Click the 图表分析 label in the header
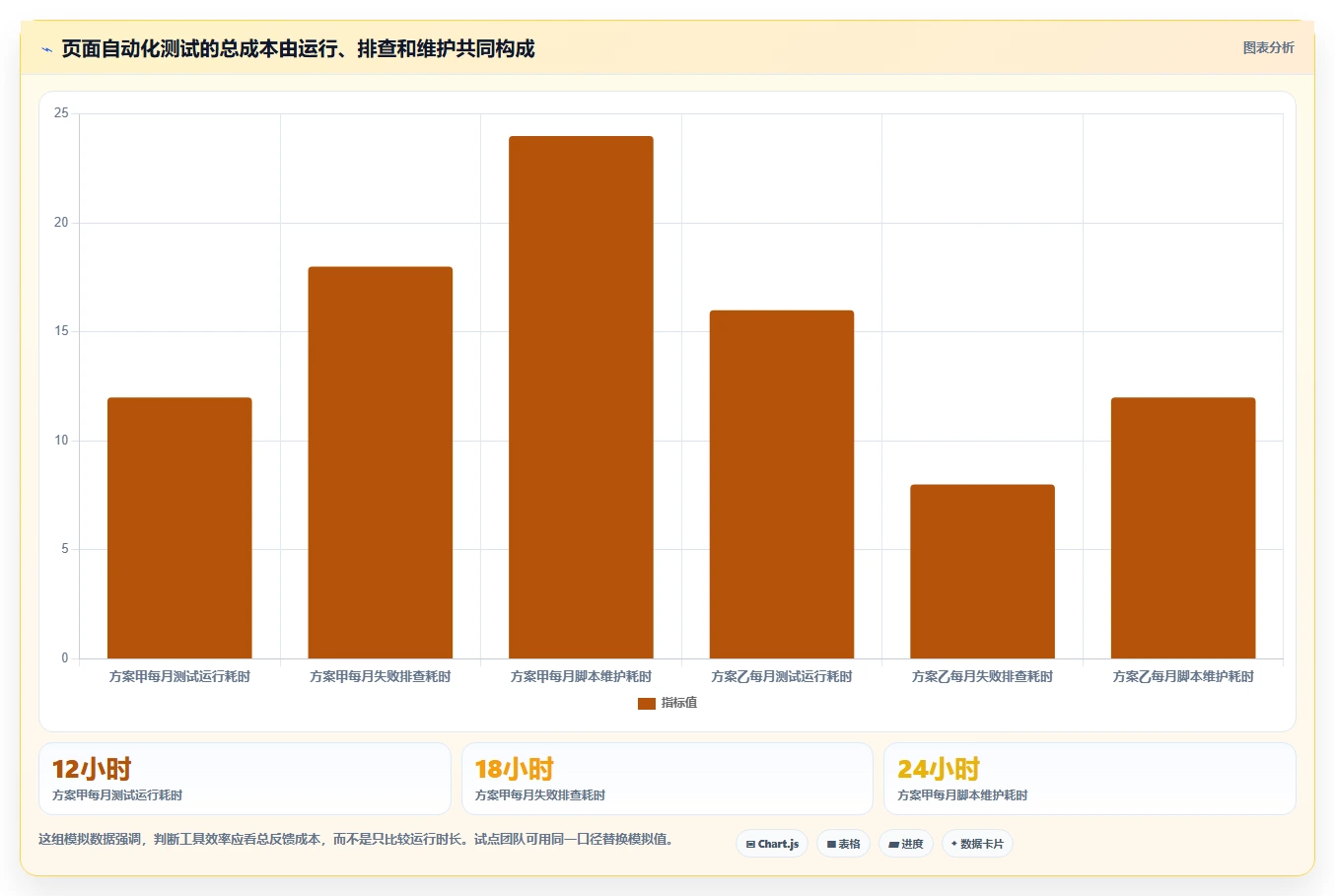The width and height of the screenshot is (1335, 896). [1268, 47]
